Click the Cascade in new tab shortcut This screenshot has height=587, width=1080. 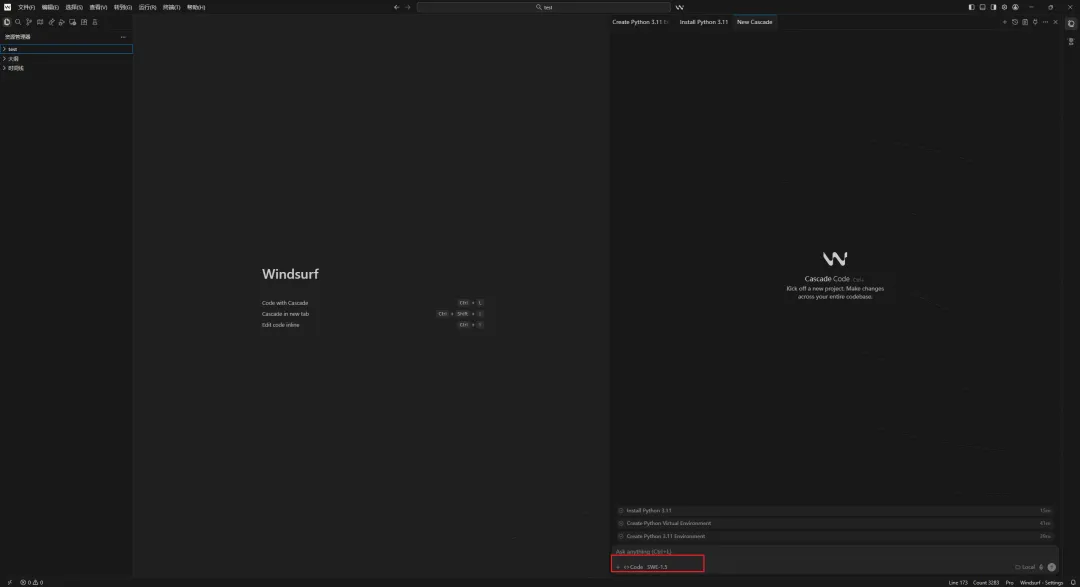coord(285,314)
